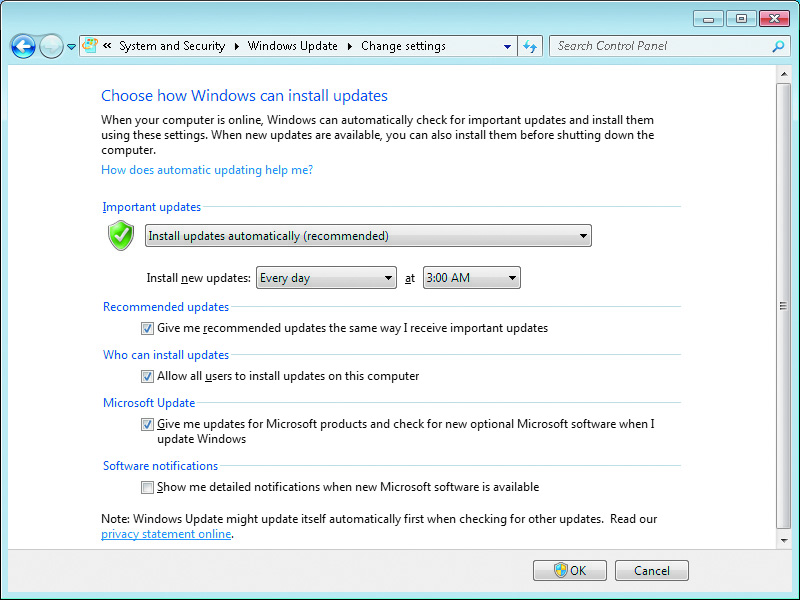Minimize the window
The height and width of the screenshot is (600, 800).
coord(708,19)
